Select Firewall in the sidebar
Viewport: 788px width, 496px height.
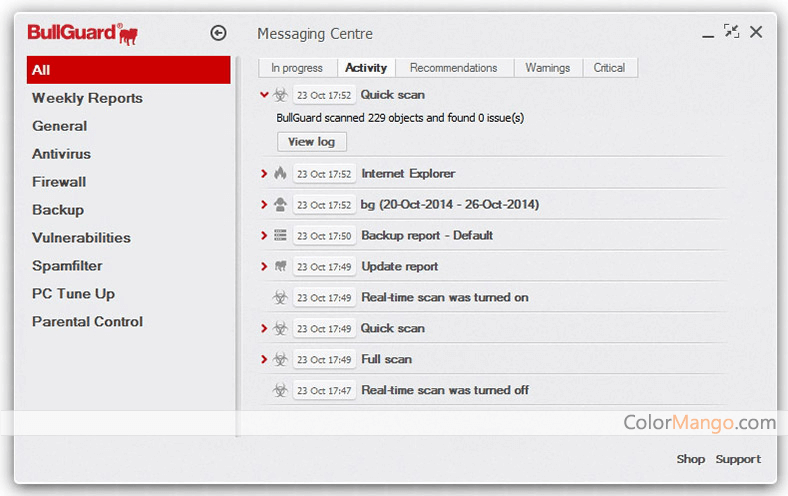coord(59,182)
